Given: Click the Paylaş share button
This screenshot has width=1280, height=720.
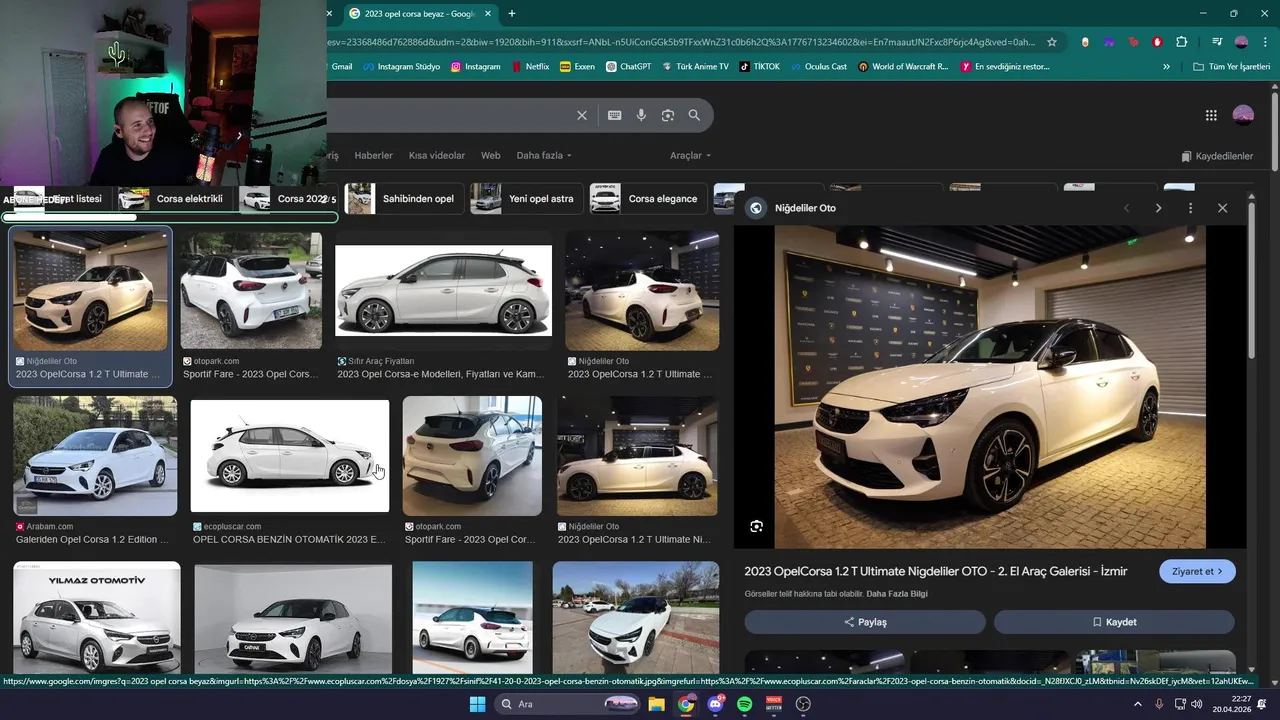Looking at the screenshot, I should (865, 622).
